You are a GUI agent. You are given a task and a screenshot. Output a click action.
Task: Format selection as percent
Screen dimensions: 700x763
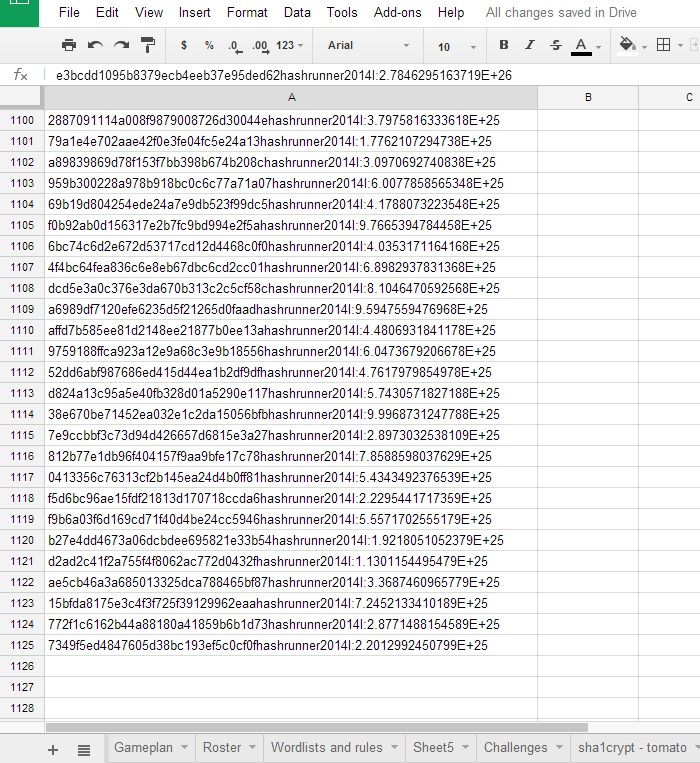click(x=209, y=46)
